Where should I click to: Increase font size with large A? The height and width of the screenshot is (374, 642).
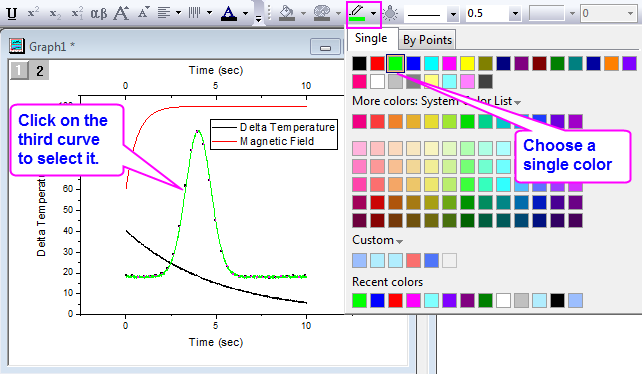coord(121,13)
